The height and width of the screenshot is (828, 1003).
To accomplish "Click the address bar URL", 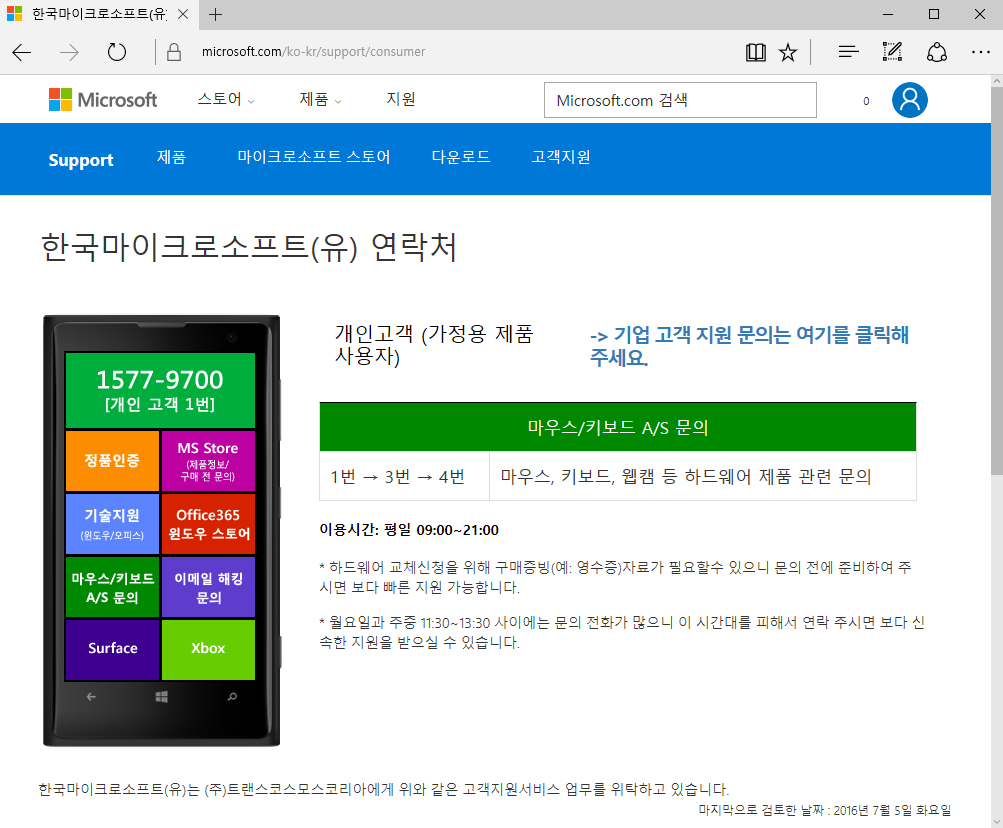I will [x=313, y=52].
